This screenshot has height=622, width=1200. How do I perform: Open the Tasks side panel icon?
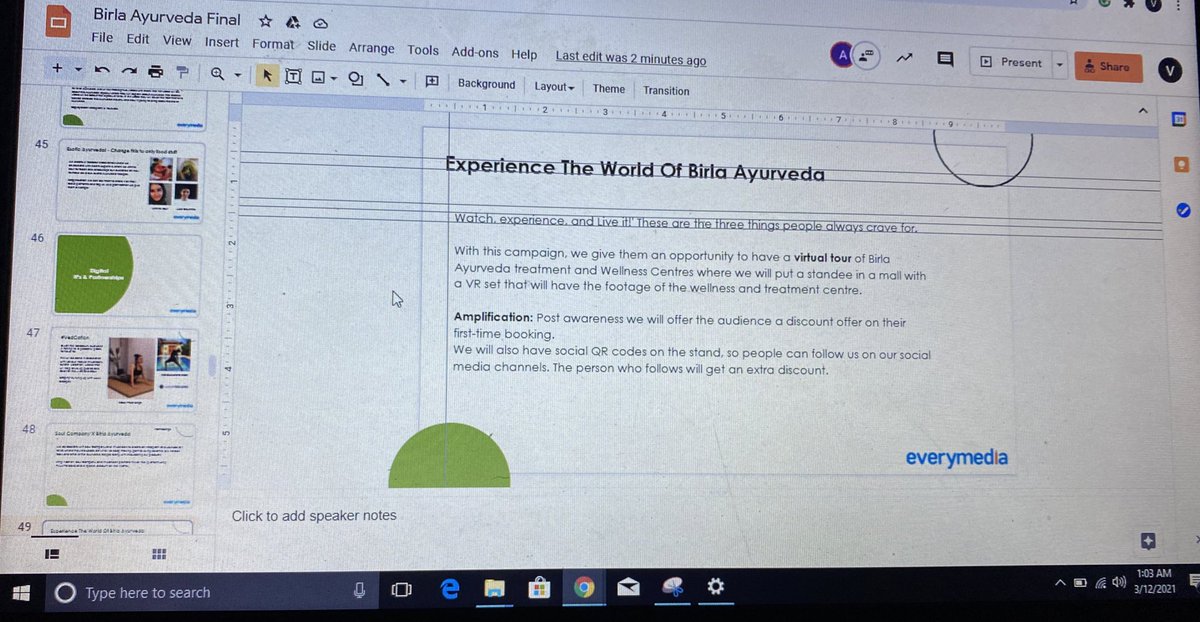click(1184, 209)
